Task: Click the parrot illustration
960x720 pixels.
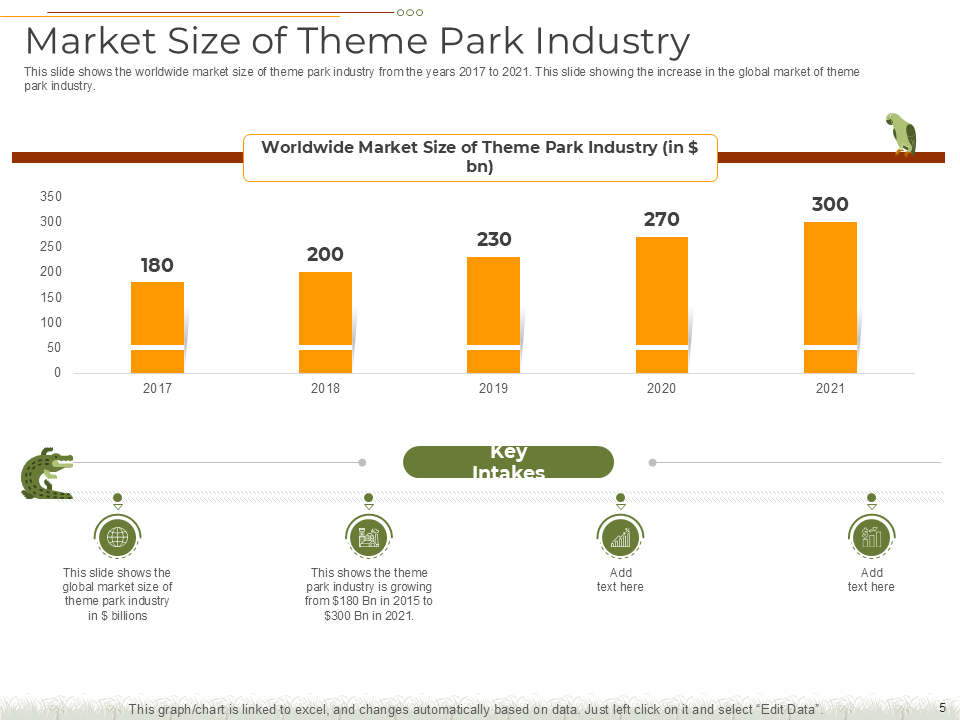Action: coord(901,135)
